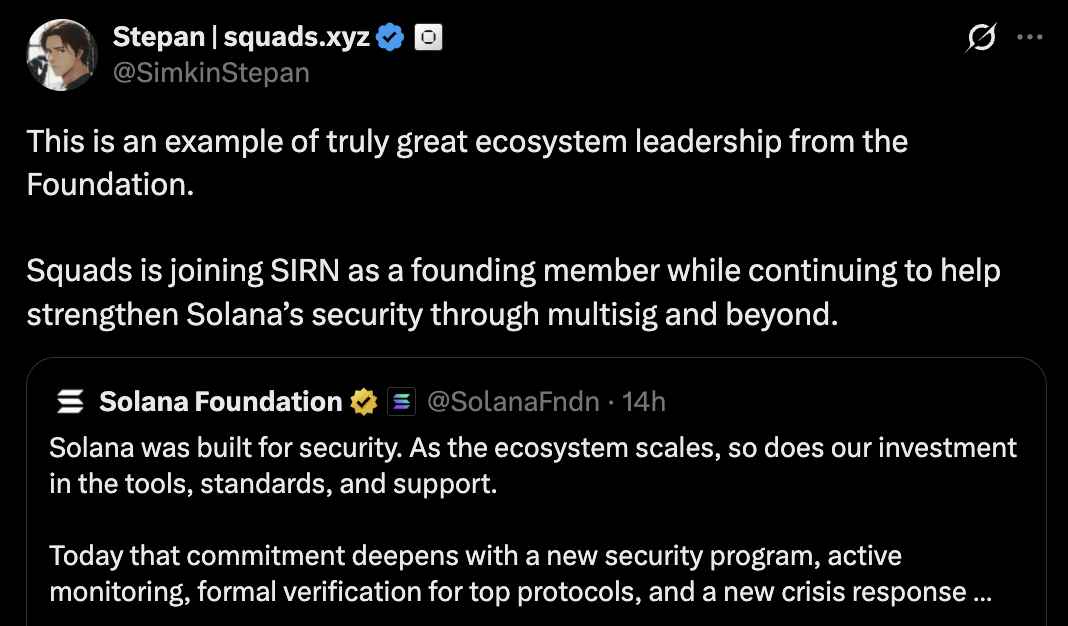Click the gold verified badge on Solana Foundation

pos(362,402)
